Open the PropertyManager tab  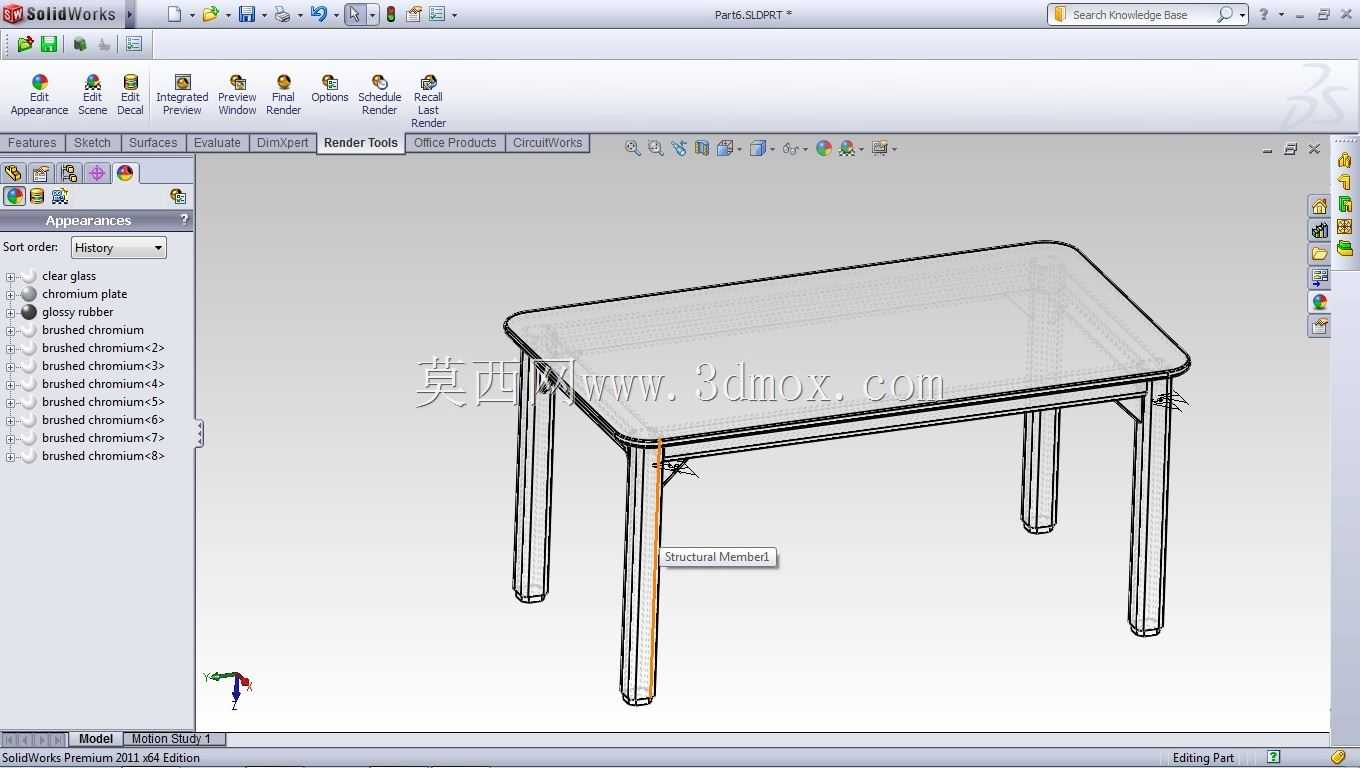pos(41,173)
